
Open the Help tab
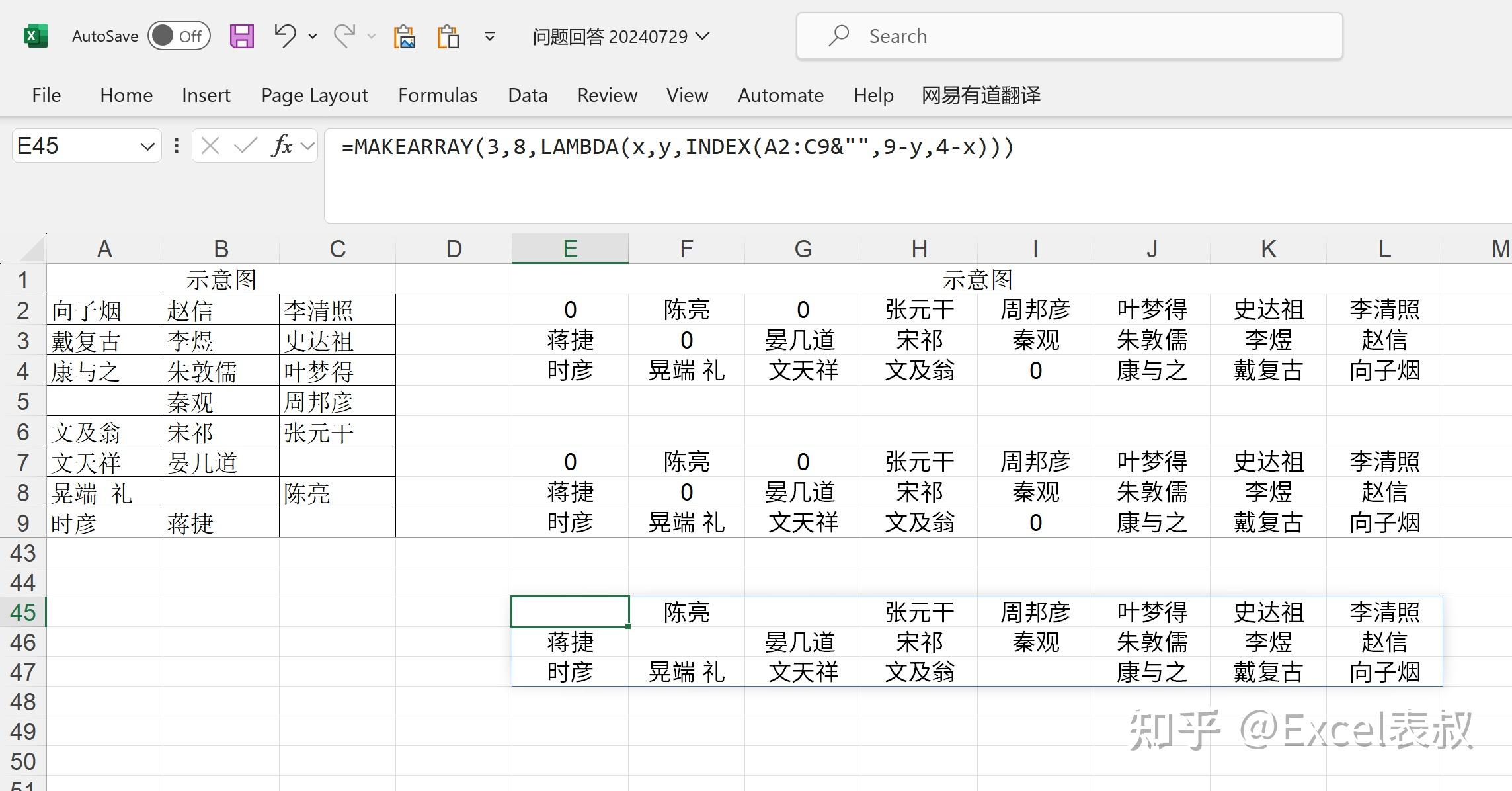coord(873,95)
